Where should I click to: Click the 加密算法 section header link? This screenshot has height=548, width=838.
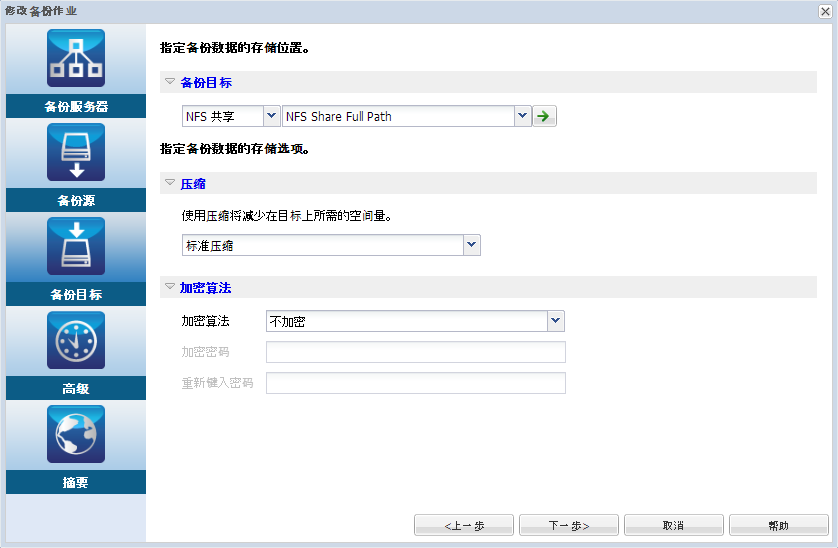pyautogui.click(x=206, y=288)
